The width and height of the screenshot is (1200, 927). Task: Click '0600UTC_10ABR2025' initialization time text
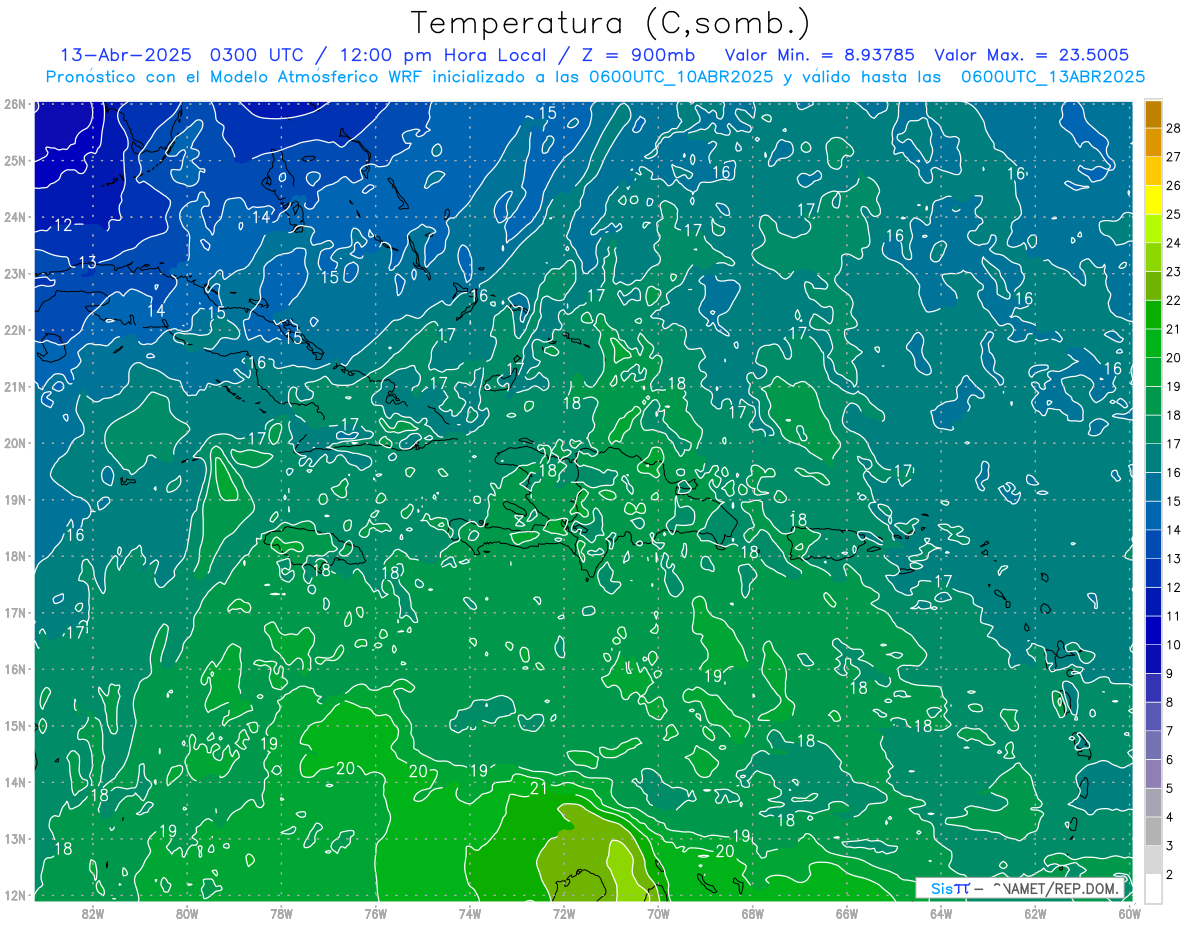click(x=681, y=76)
